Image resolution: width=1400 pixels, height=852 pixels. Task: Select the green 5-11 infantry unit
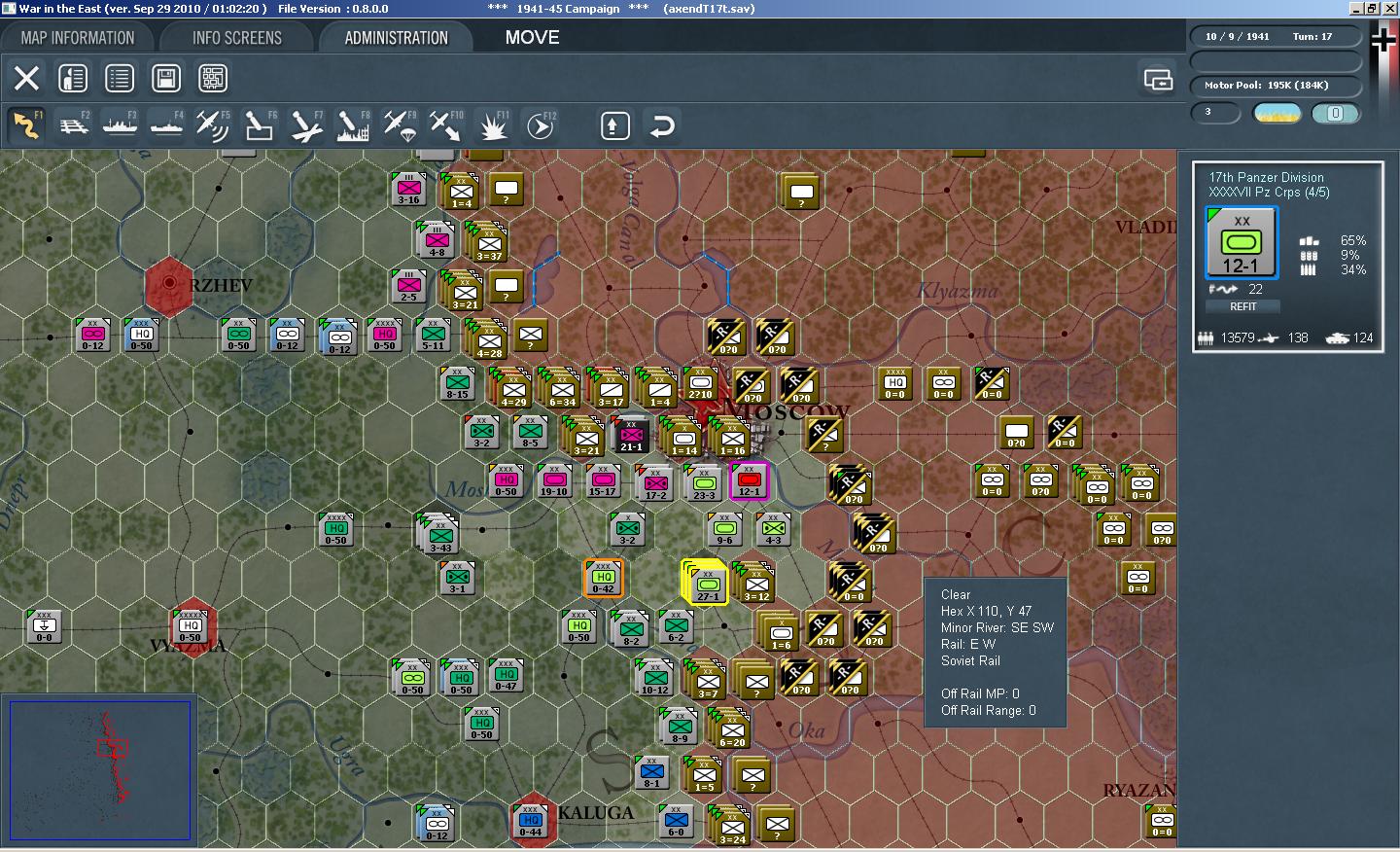[433, 335]
